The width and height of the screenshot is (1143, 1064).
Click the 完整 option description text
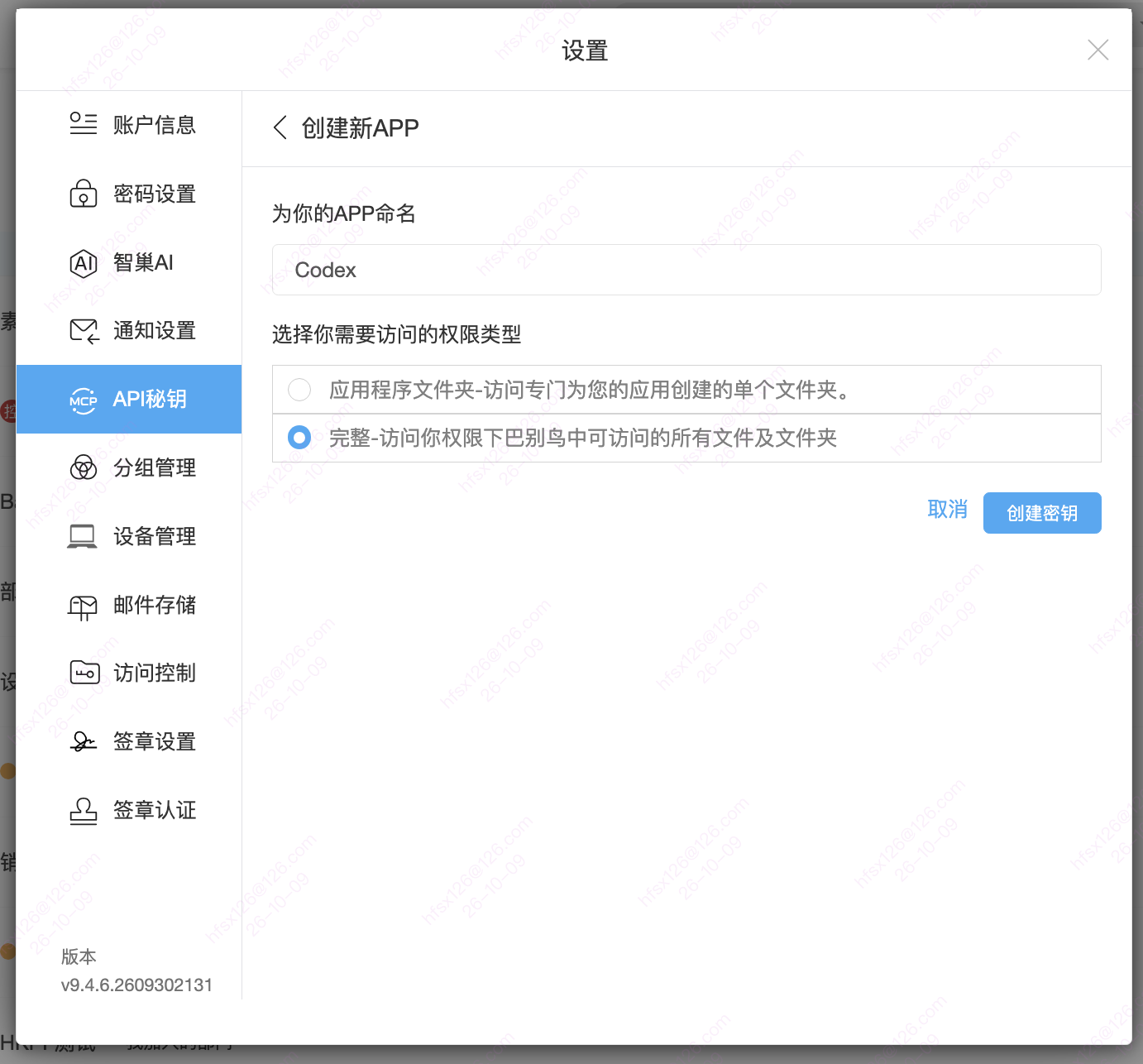coord(583,438)
